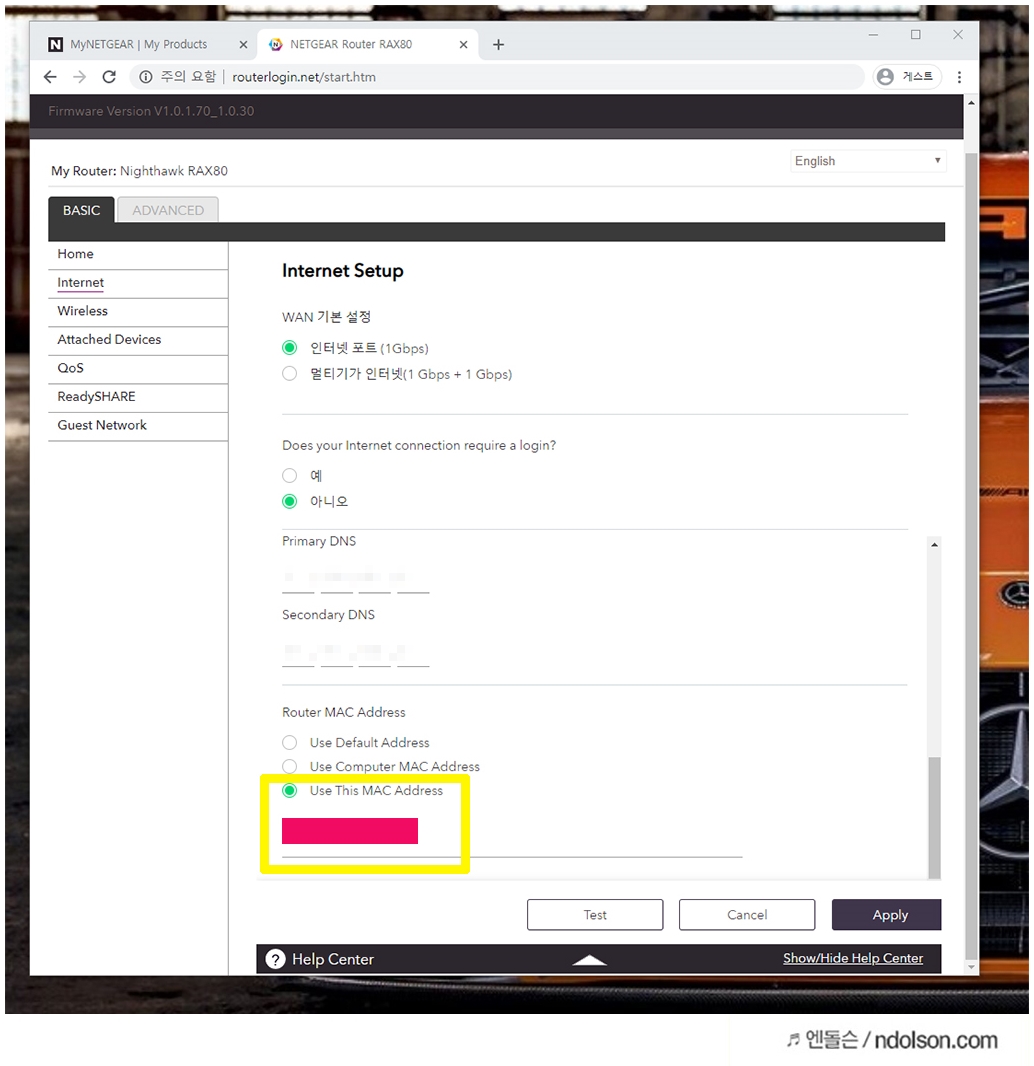Click the browser forward arrow
Viewport: 1034px width, 1066px height.
[x=80, y=77]
